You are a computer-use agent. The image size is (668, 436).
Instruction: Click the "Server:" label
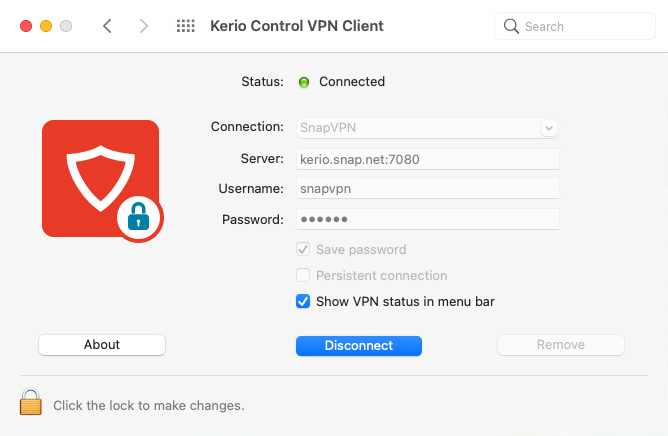pos(262,159)
